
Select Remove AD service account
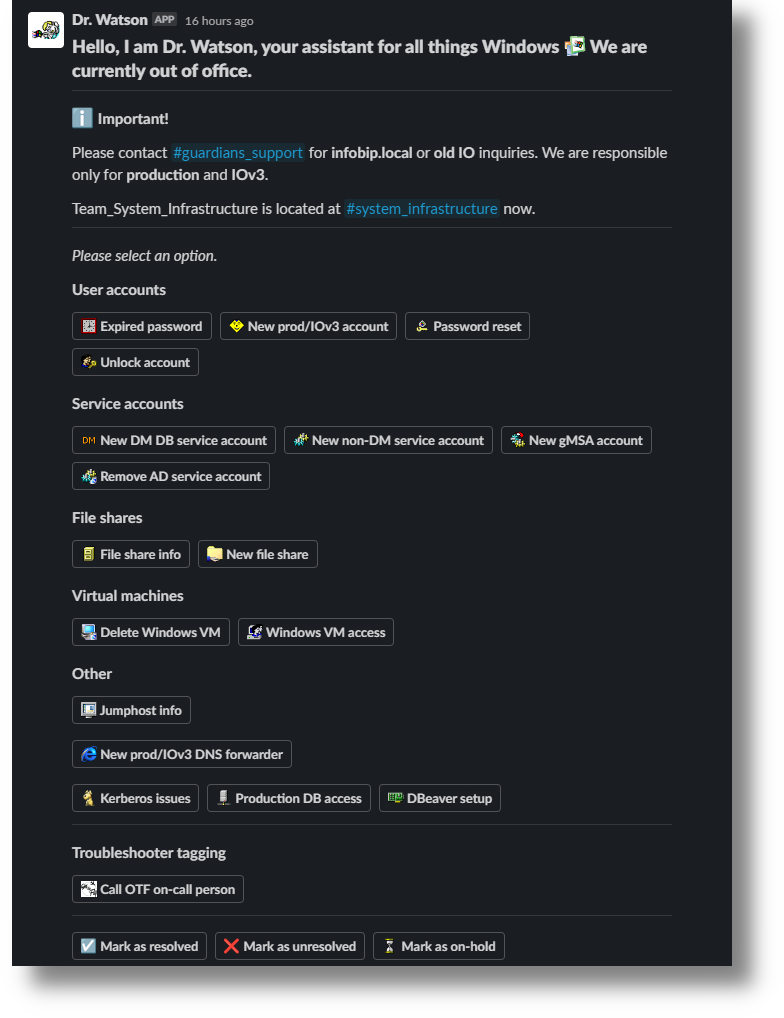(171, 476)
